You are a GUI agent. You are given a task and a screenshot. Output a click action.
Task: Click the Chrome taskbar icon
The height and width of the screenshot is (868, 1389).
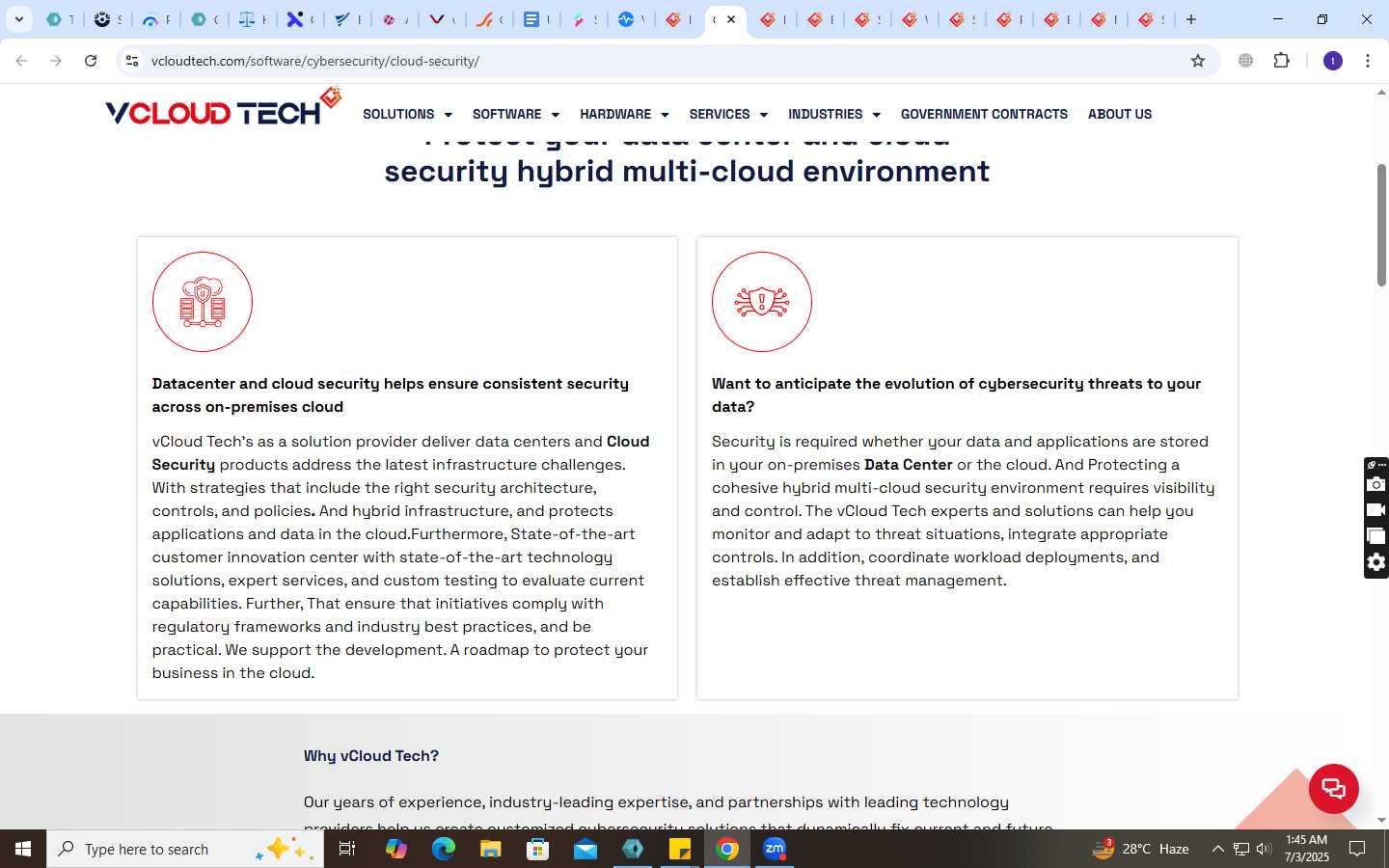[727, 849]
